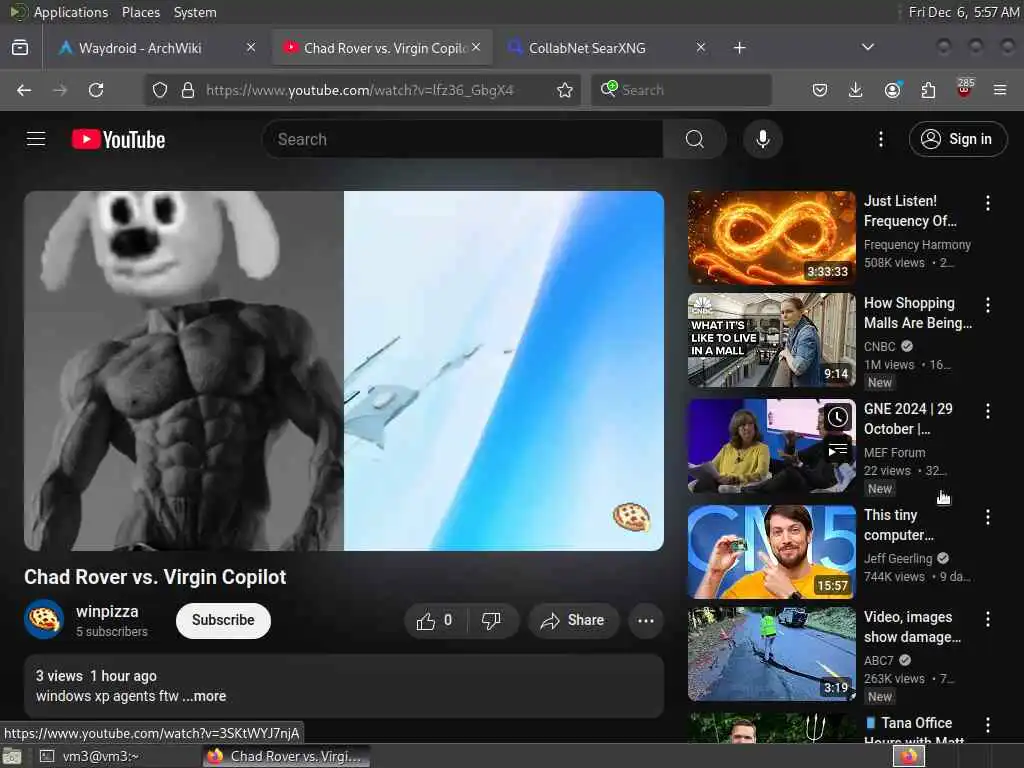Like the video with thumbs up
Screen dimensions: 1024x768
(436, 620)
